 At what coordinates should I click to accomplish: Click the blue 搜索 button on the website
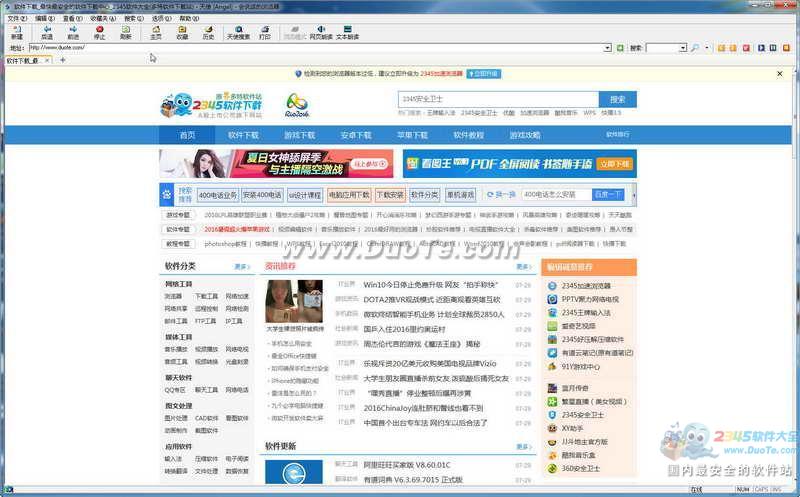point(617,99)
